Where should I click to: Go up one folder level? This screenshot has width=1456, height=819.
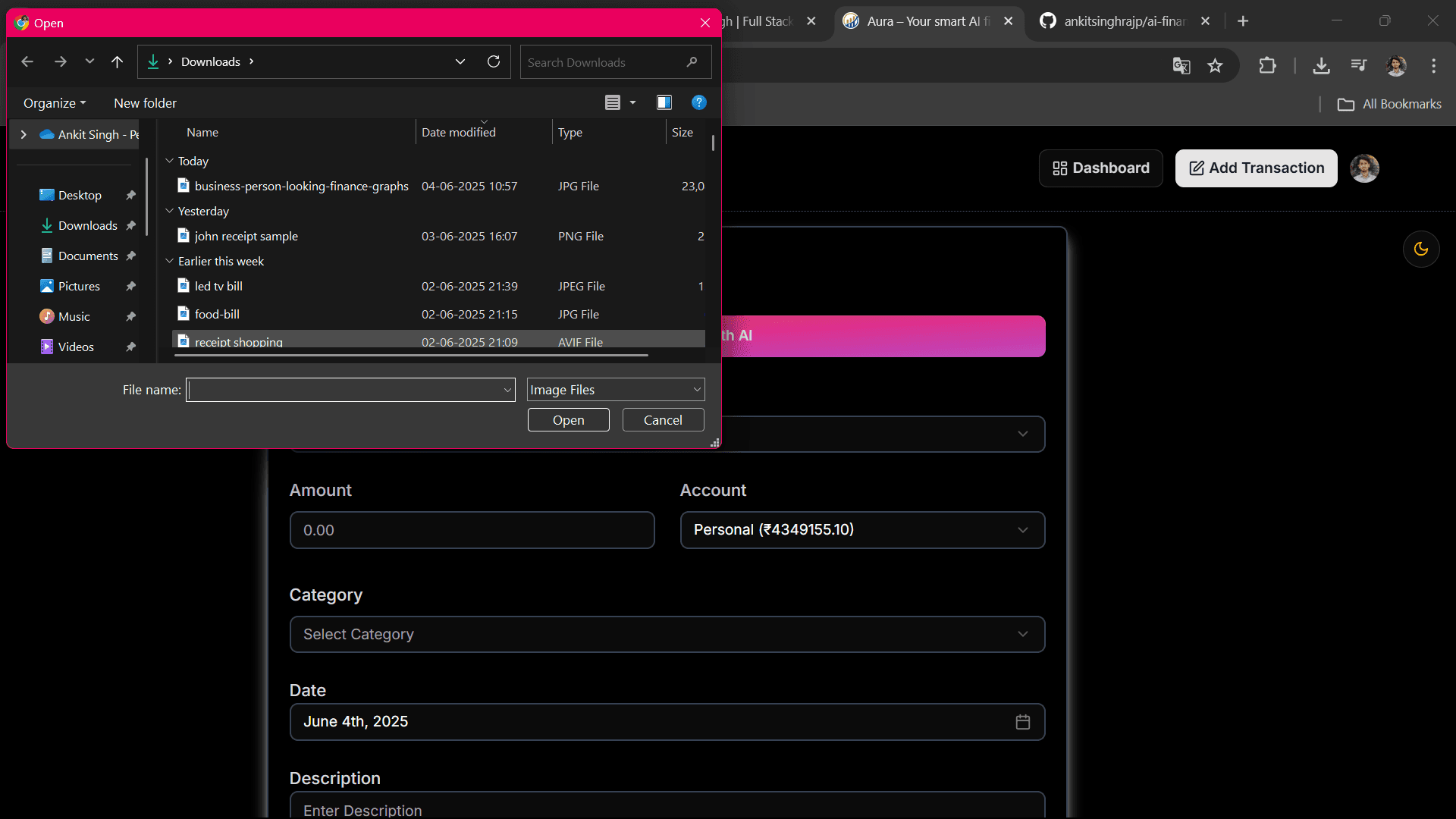click(x=117, y=61)
